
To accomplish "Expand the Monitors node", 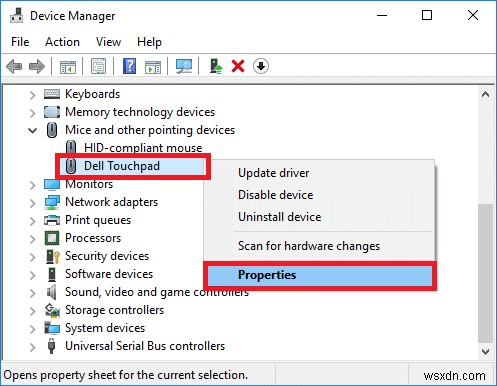I will [x=32, y=185].
